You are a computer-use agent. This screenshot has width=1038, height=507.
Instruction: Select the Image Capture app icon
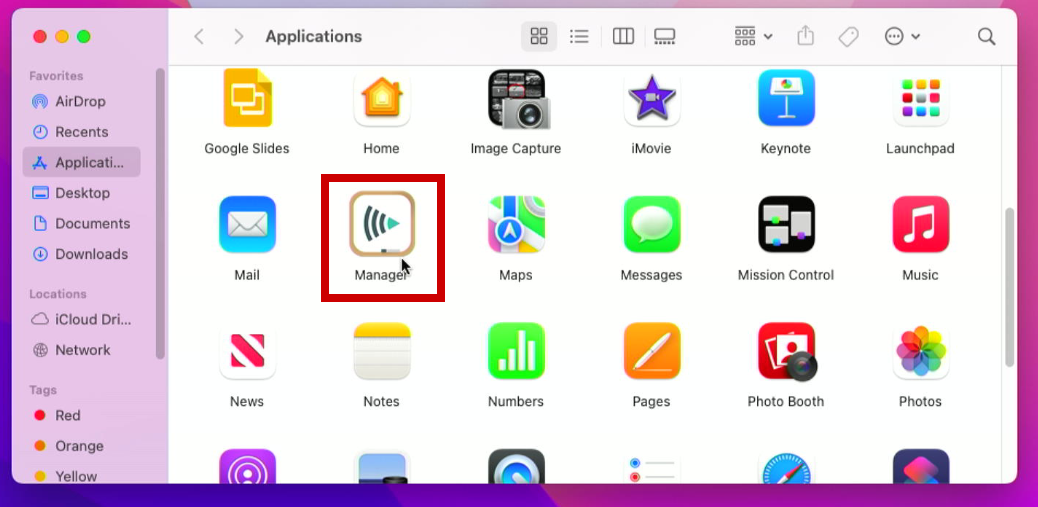[x=519, y=99]
